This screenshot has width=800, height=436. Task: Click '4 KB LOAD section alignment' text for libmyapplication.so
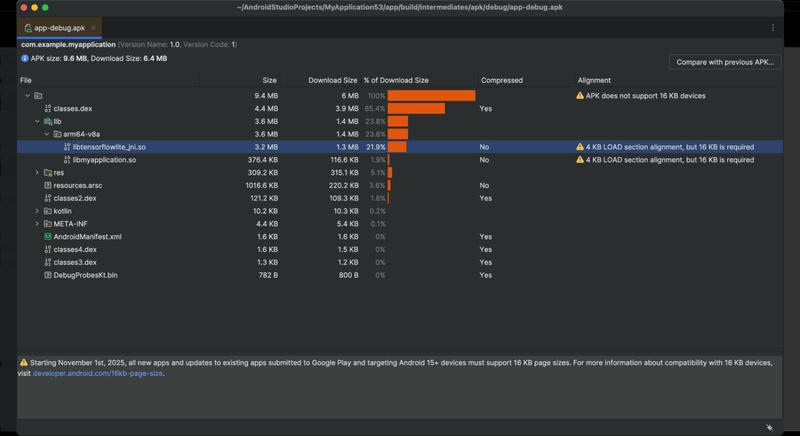(x=669, y=160)
